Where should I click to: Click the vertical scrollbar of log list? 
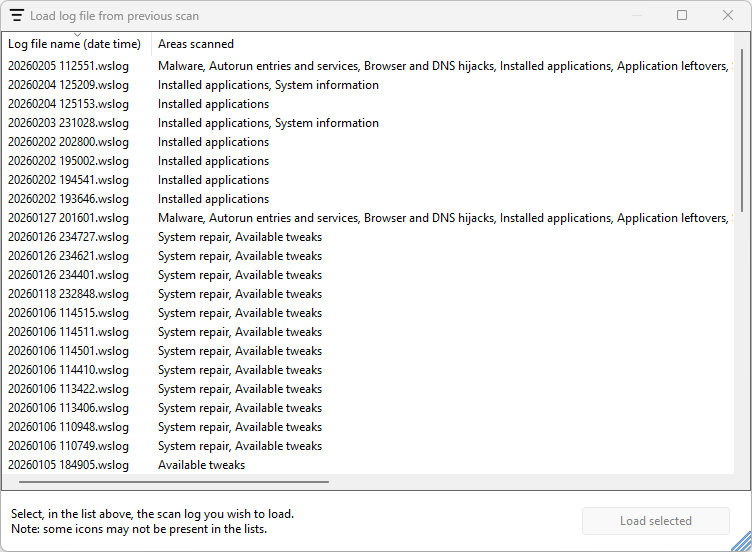741,130
